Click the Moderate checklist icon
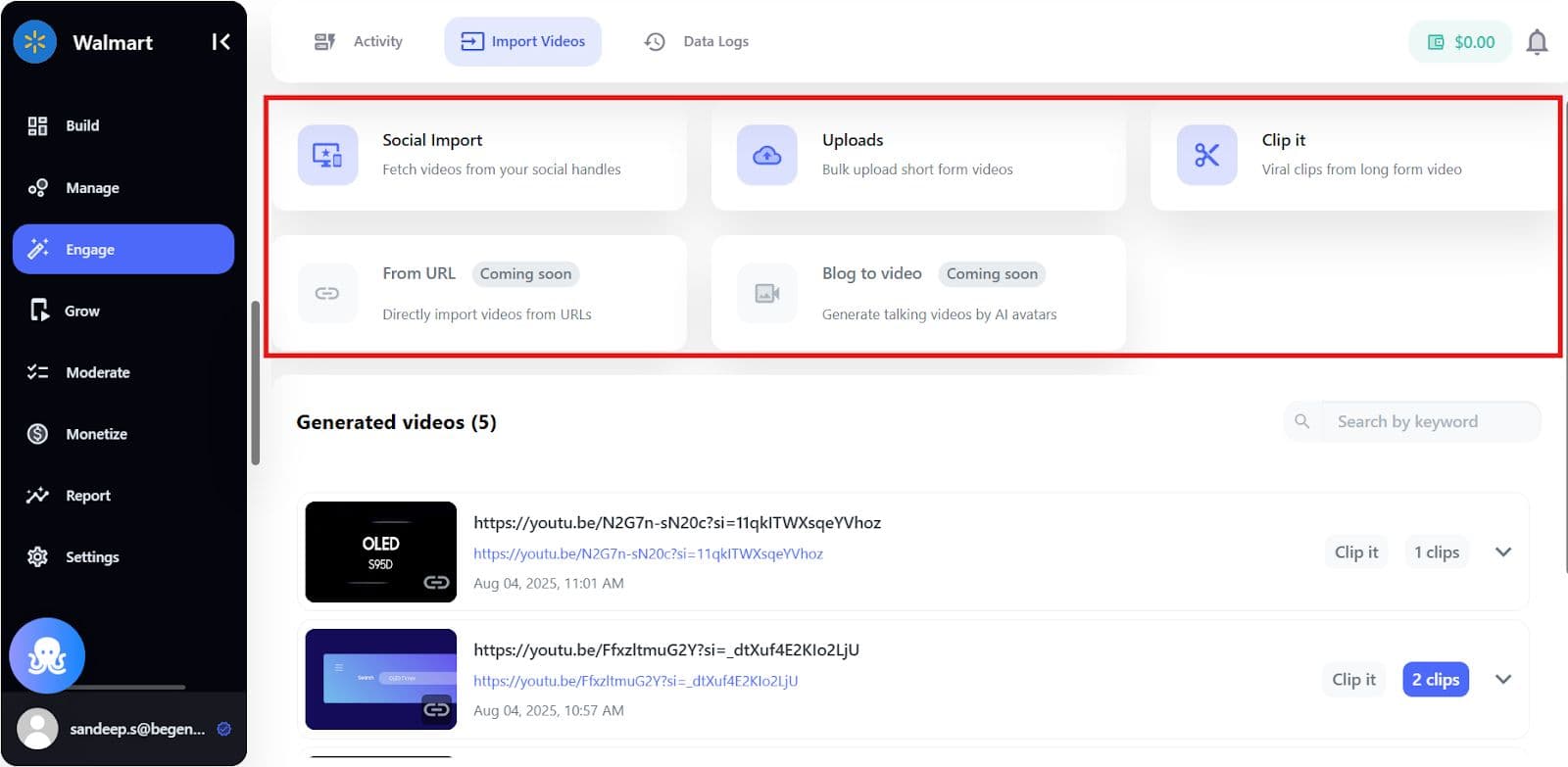 point(37,372)
